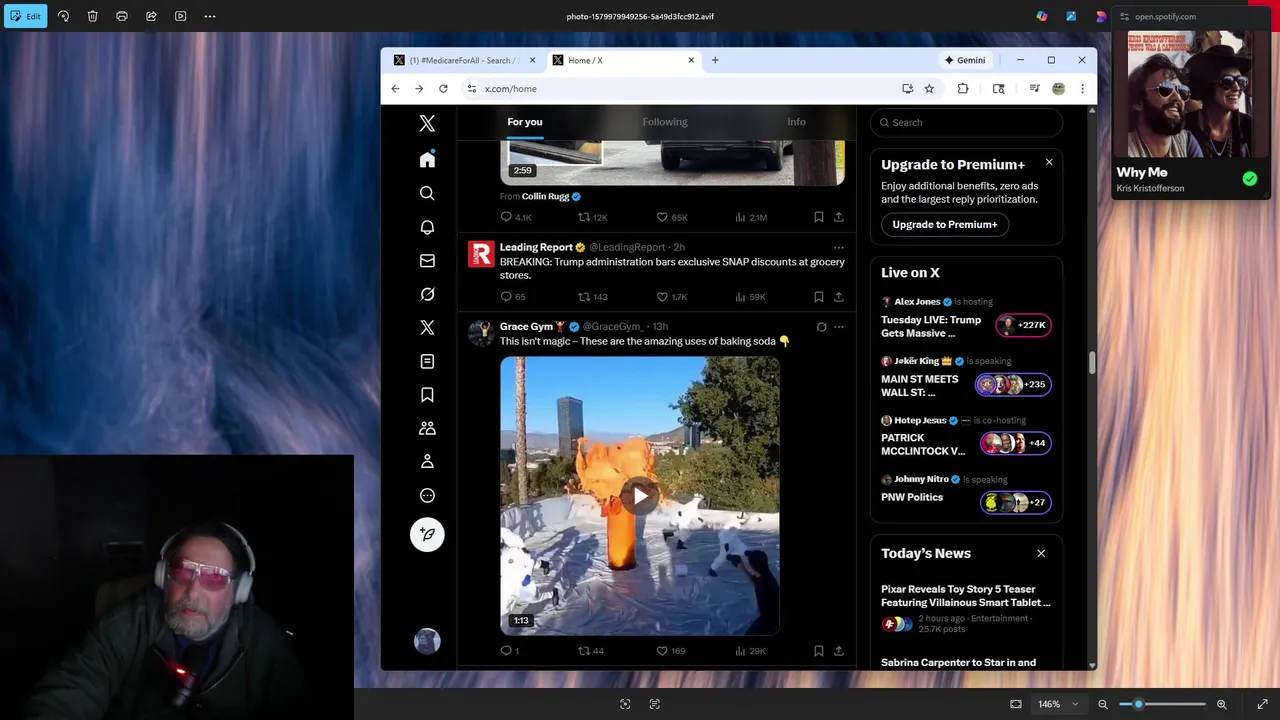The height and width of the screenshot is (720, 1280).
Task: Like the Leading Report post
Action: 671,297
